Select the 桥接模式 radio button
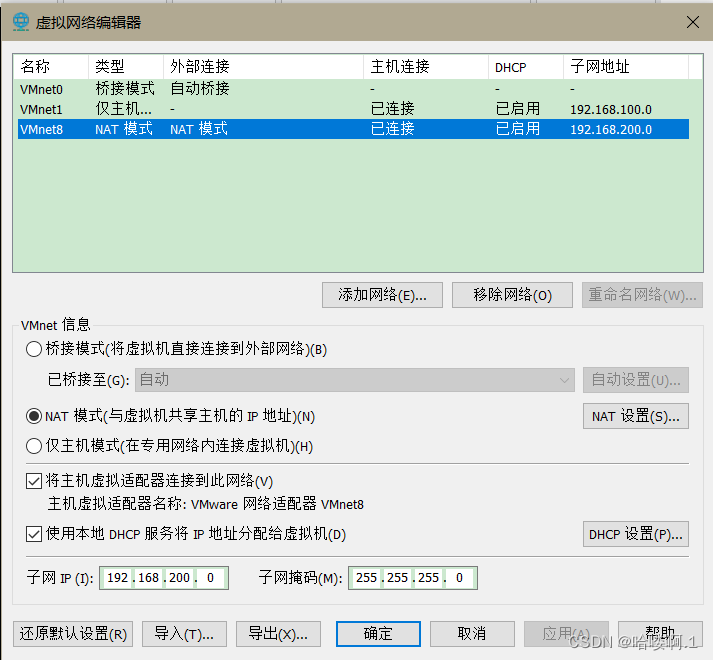The image size is (713, 660). pyautogui.click(x=34, y=349)
